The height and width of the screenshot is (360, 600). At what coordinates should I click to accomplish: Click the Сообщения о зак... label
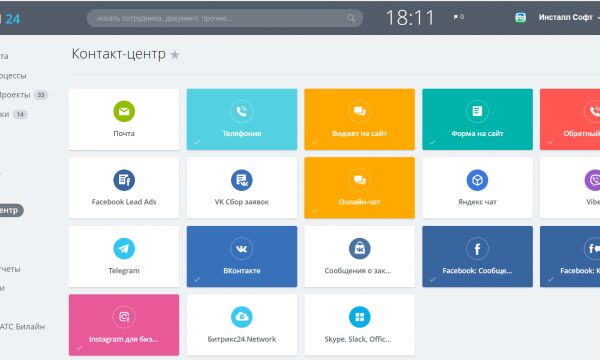(358, 271)
